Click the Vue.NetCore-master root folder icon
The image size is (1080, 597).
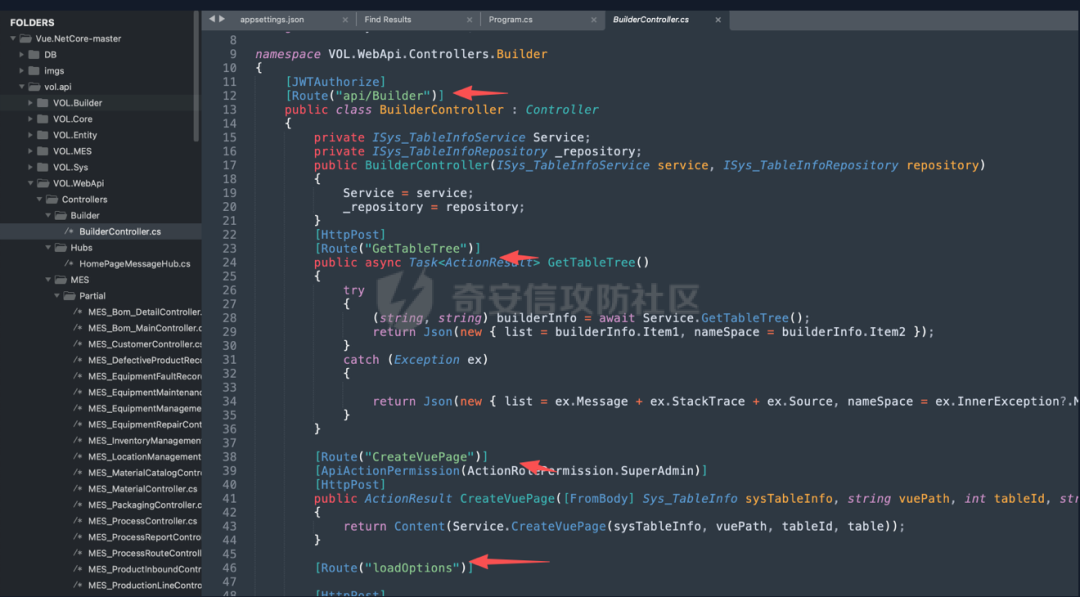[x=25, y=39]
